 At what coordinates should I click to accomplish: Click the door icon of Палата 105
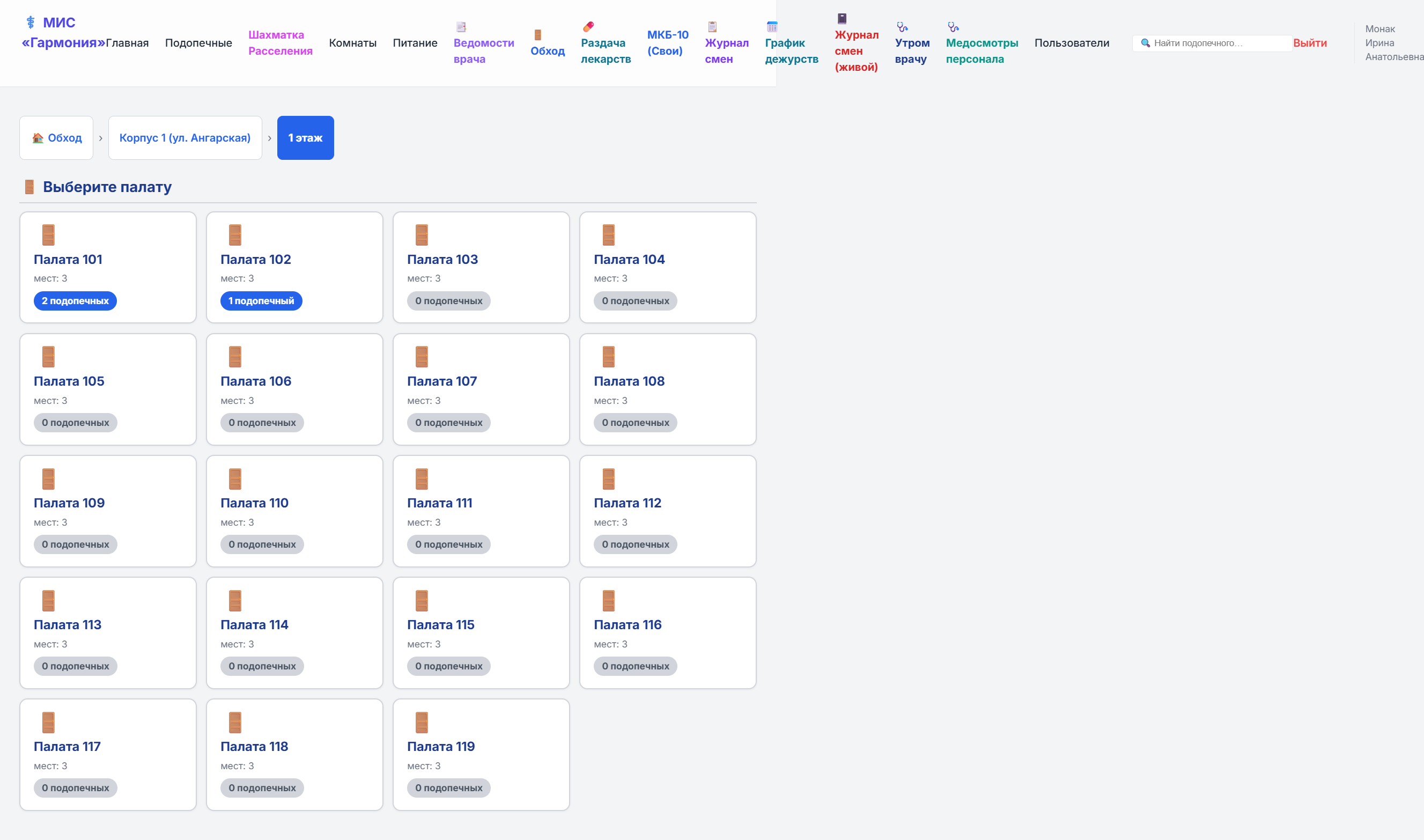point(48,357)
